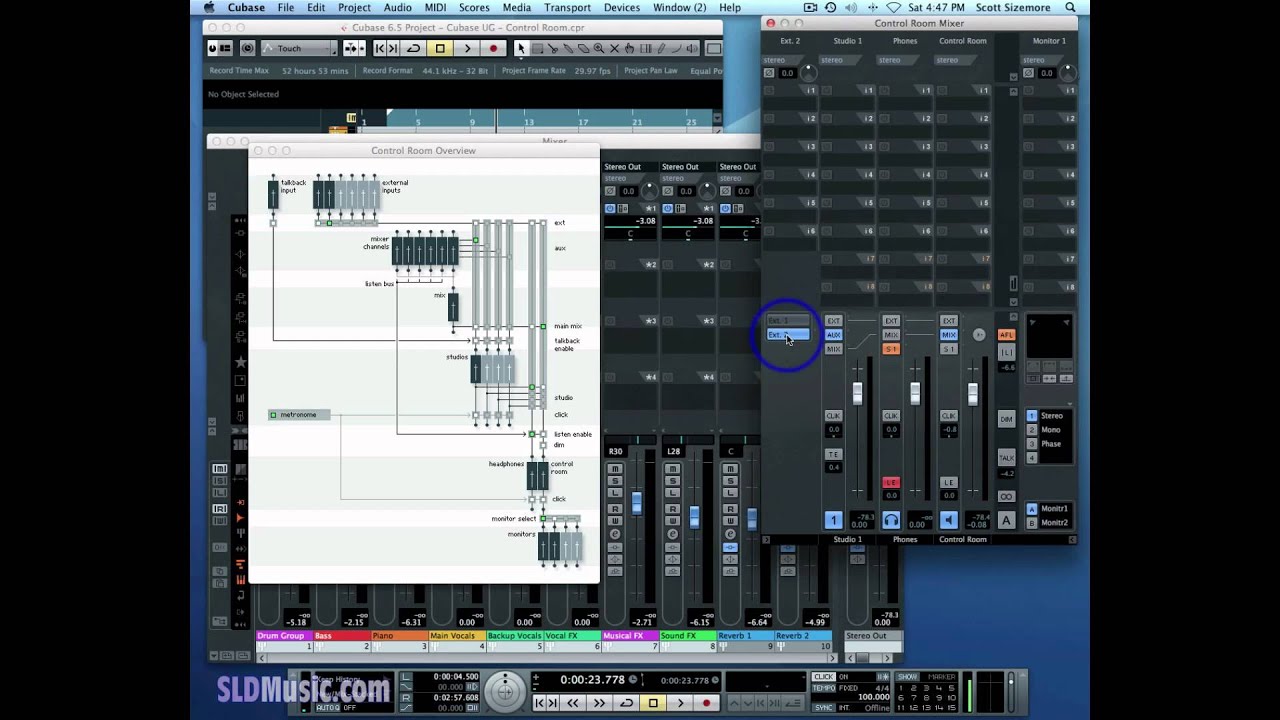Click the Phones headphones icon button
This screenshot has height=720, width=1280.
click(x=891, y=520)
